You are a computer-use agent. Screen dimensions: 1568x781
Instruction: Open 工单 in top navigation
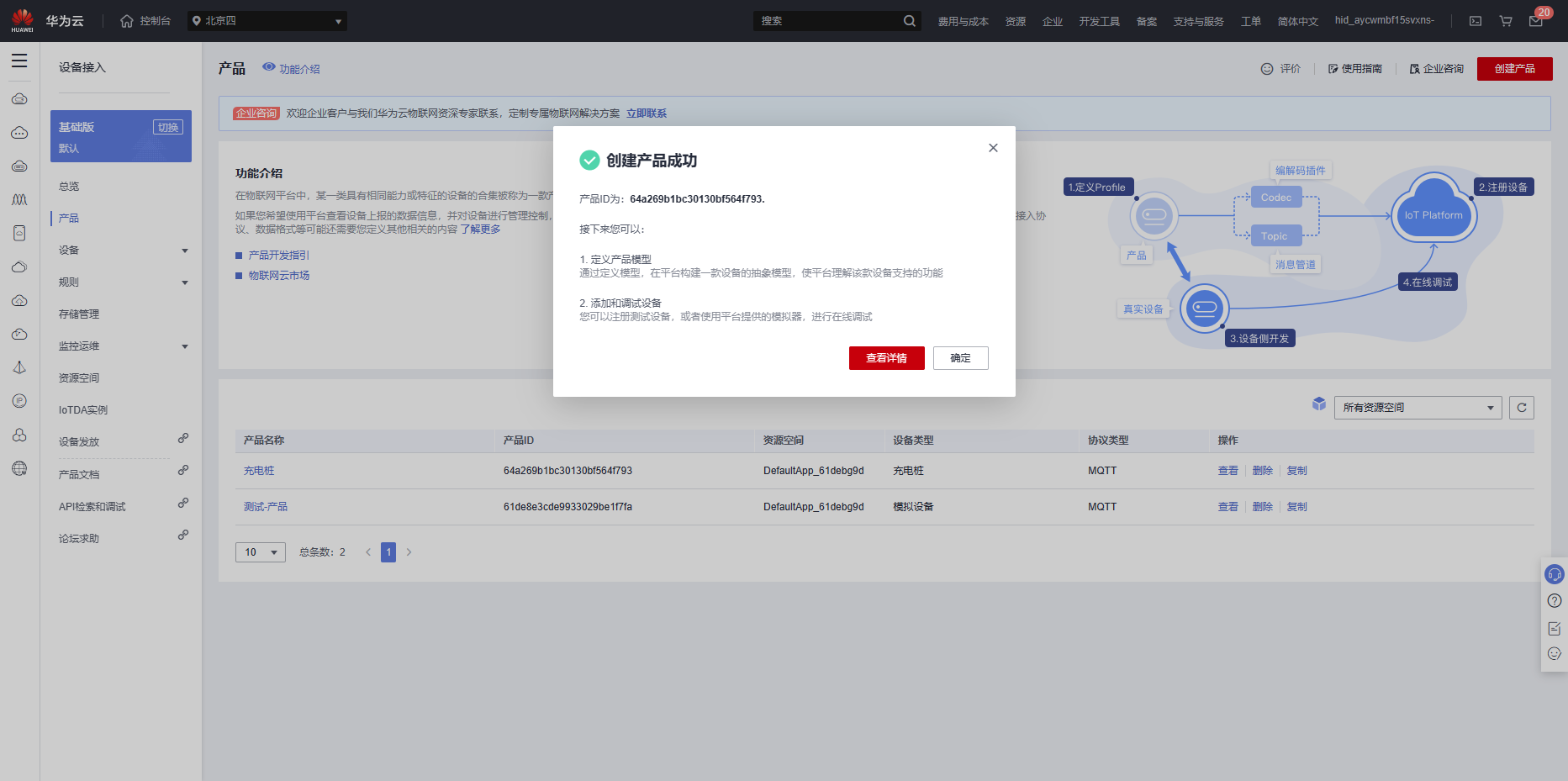(1251, 22)
